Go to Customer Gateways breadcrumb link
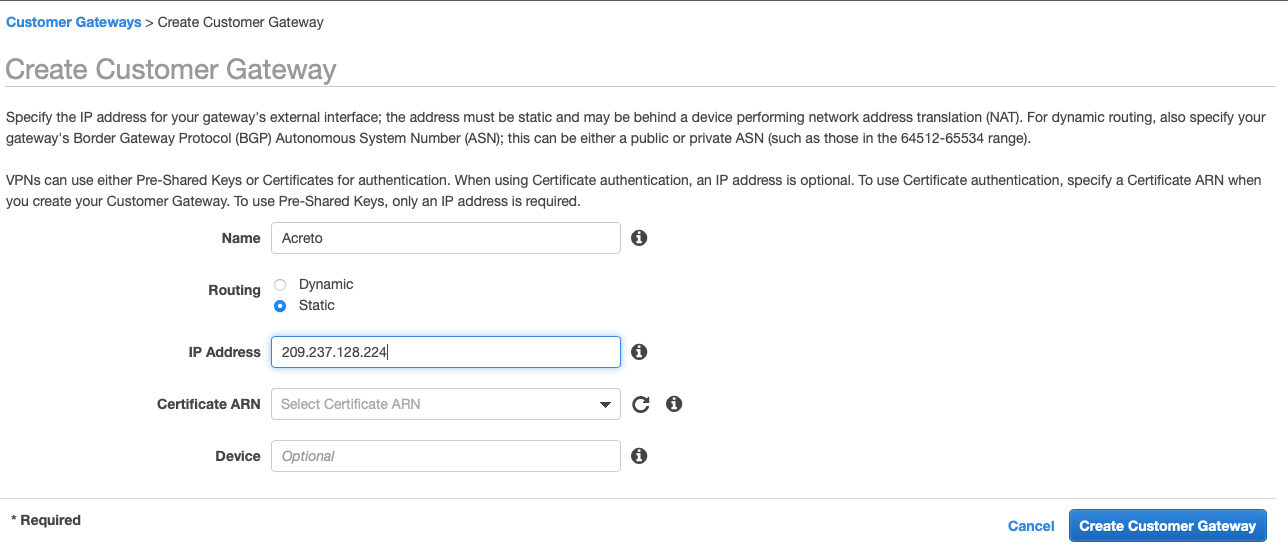 coord(74,22)
